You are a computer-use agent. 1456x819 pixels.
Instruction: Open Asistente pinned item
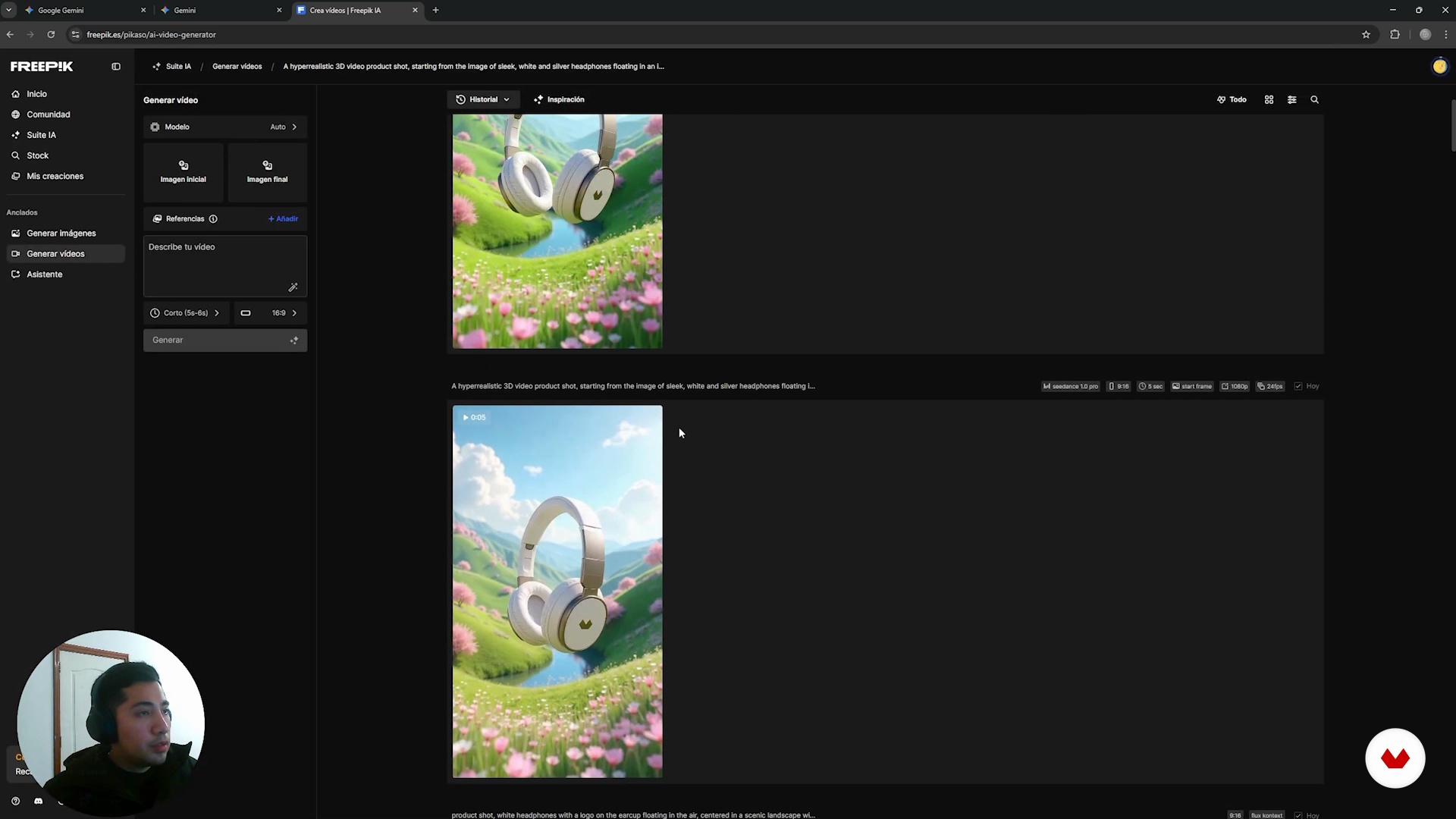click(44, 275)
